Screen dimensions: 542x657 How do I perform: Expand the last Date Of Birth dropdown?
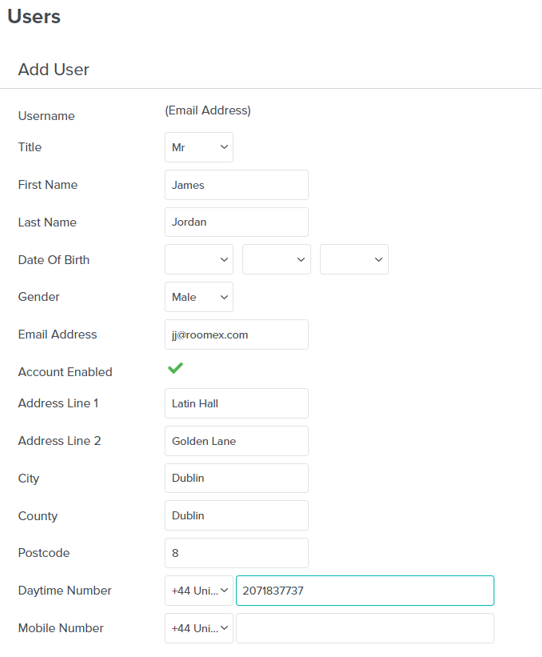click(x=354, y=259)
